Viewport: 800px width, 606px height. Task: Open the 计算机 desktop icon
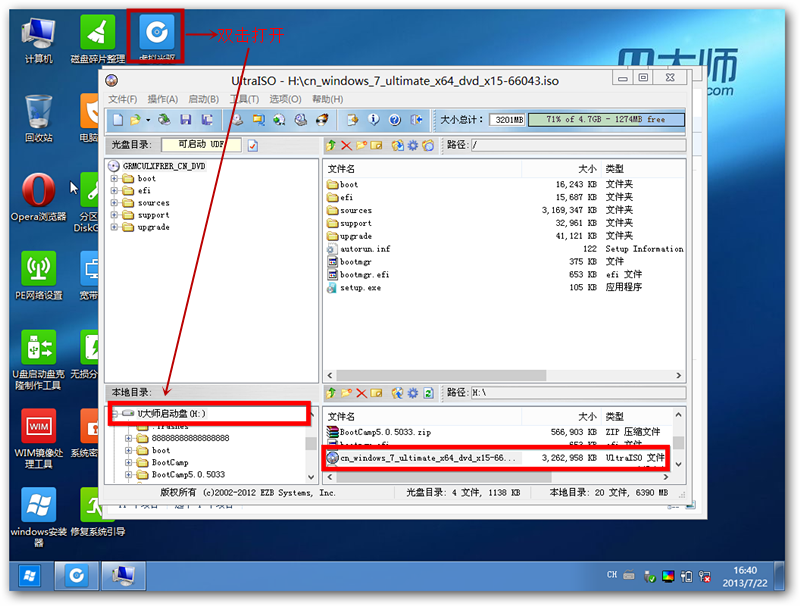tap(38, 41)
